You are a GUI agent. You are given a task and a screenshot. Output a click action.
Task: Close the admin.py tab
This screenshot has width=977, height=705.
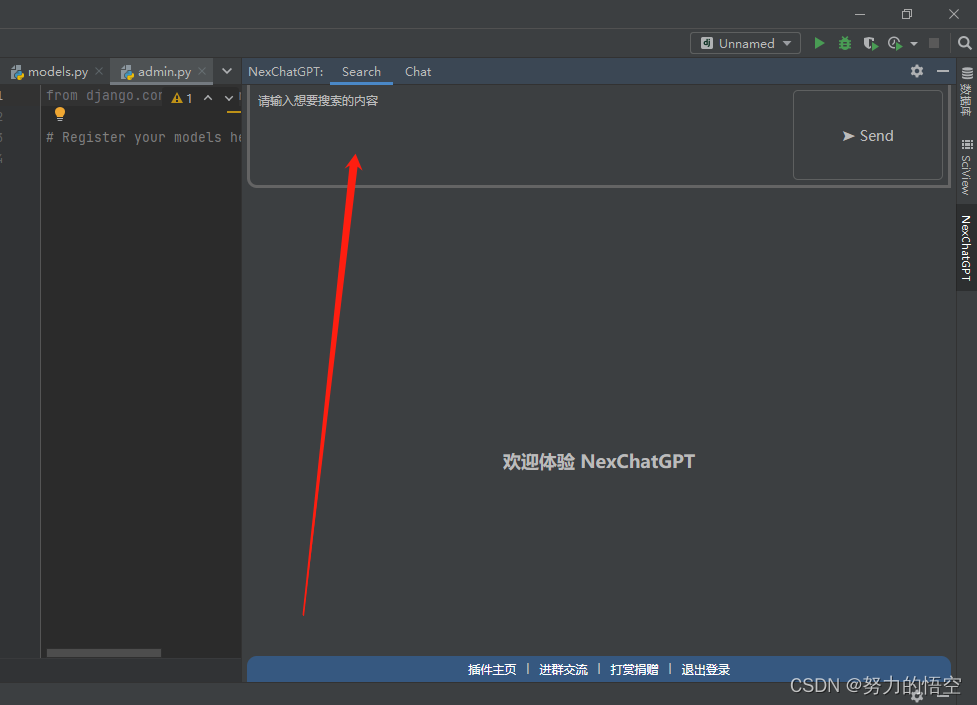202,71
